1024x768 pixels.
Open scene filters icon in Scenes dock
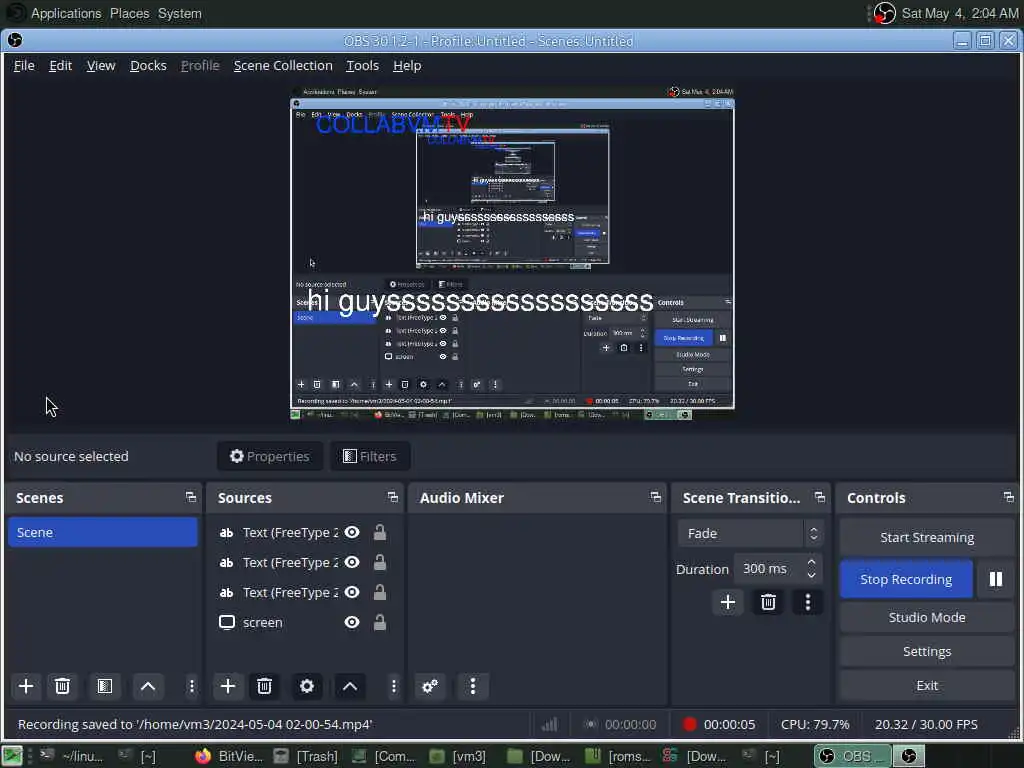point(104,686)
